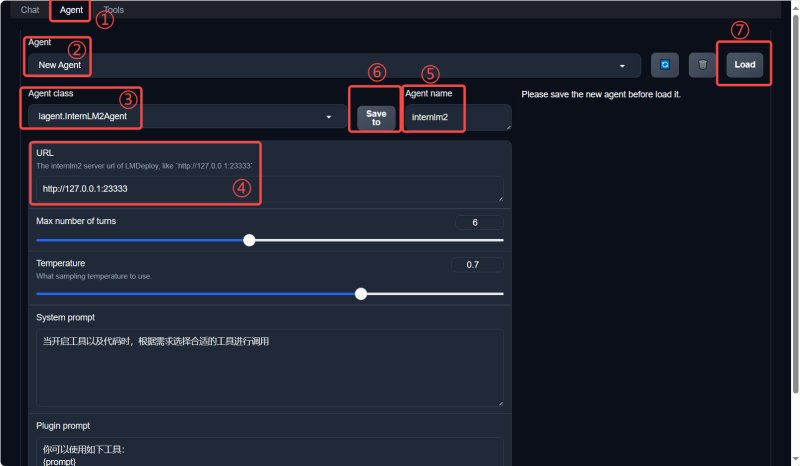Viewport: 800px width, 466px height.
Task: Click the Plugin prompt label
Action: 63,426
